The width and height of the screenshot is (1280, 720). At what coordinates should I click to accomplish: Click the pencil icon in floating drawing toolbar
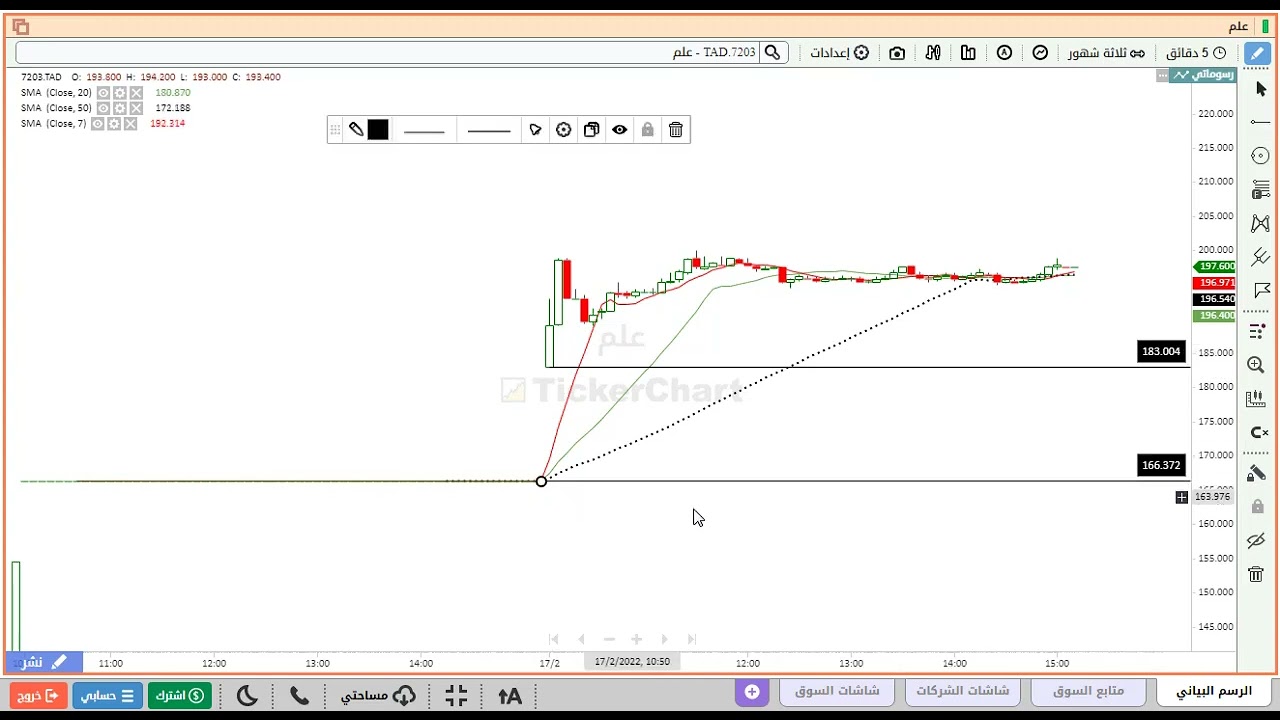click(356, 130)
